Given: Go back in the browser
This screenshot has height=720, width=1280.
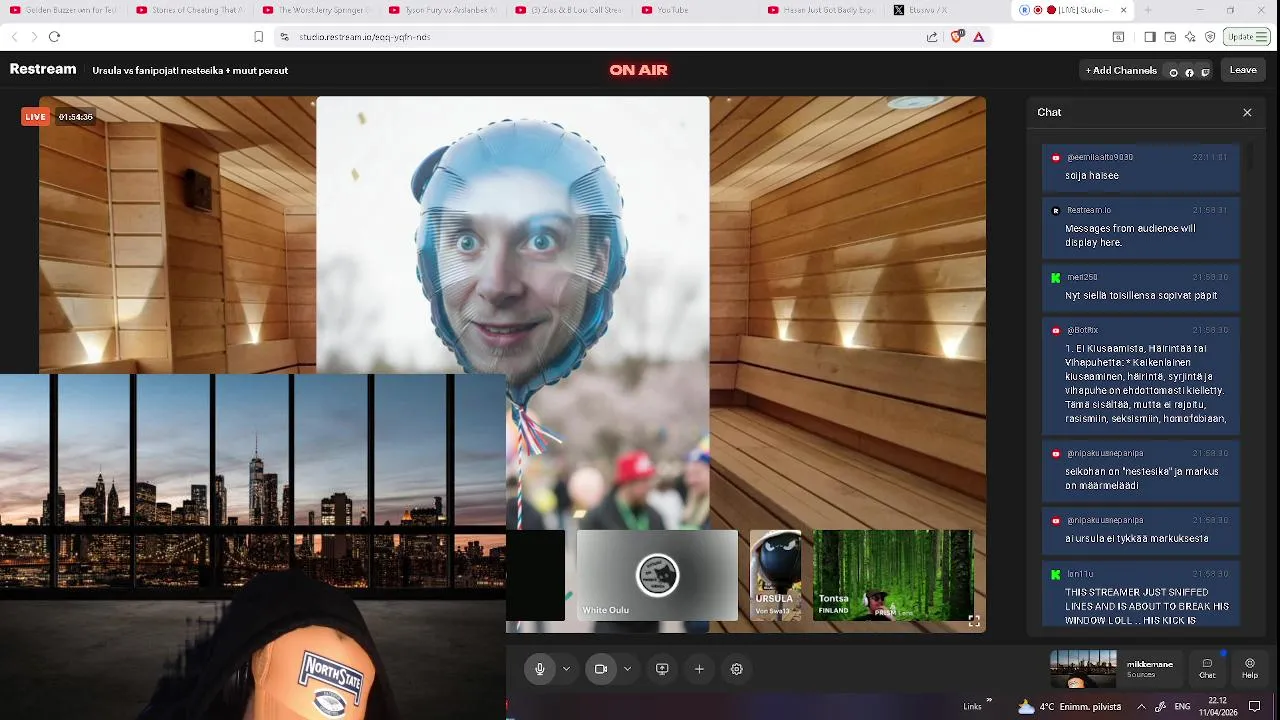Looking at the screenshot, I should coord(14,37).
